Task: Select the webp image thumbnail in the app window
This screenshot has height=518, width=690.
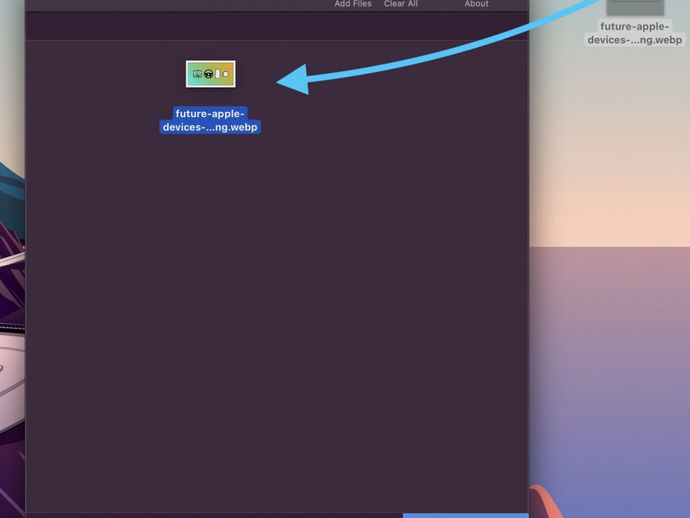Action: point(211,74)
